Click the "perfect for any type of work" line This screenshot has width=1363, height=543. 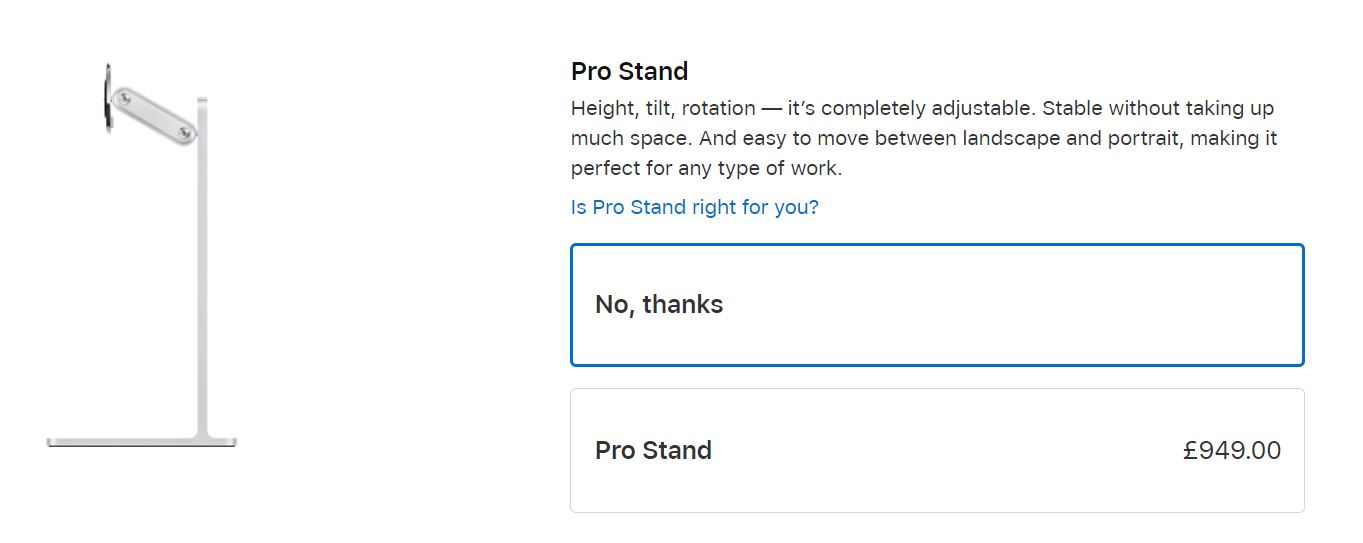(x=706, y=168)
